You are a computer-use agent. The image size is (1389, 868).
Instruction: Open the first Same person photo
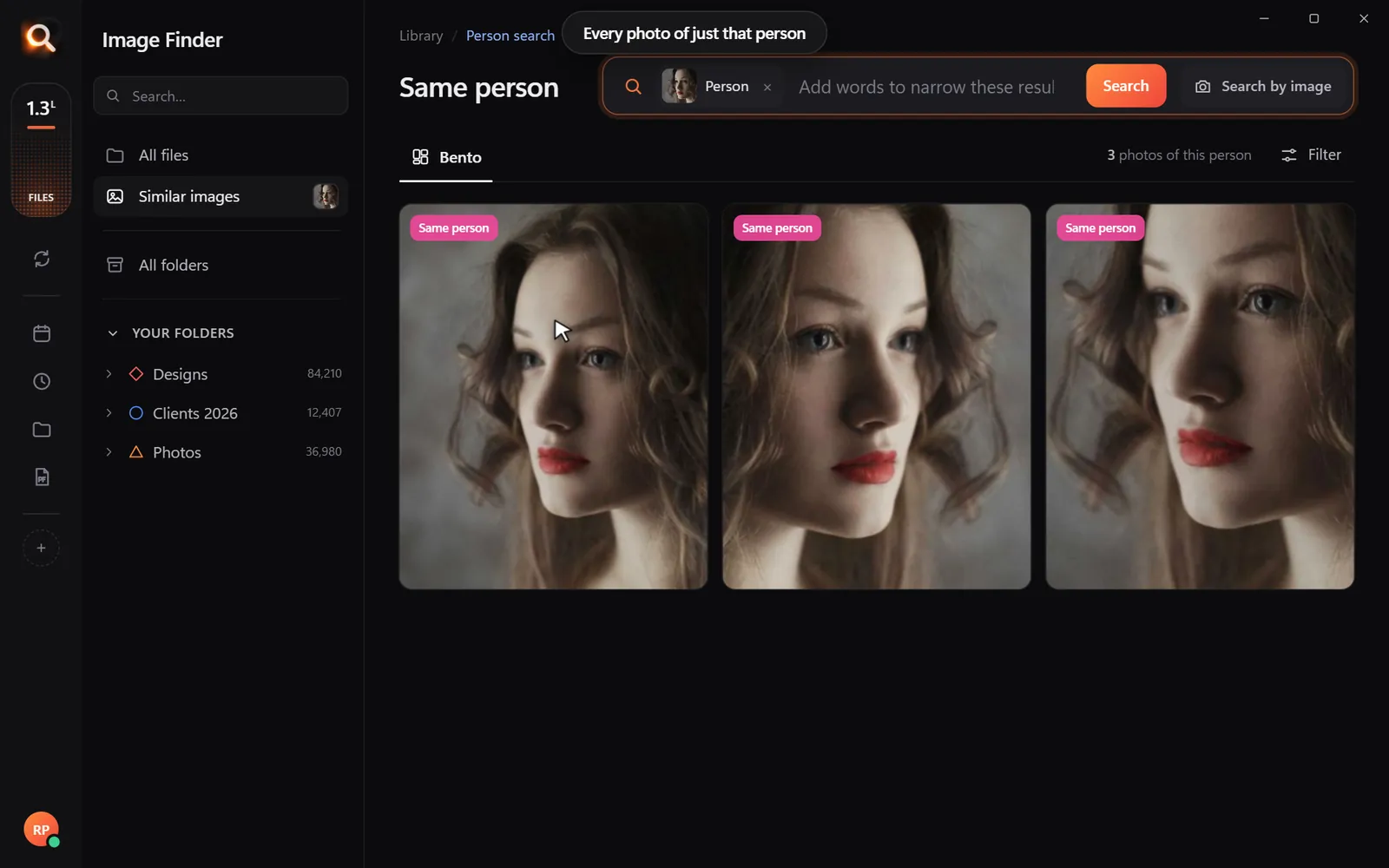tap(553, 397)
